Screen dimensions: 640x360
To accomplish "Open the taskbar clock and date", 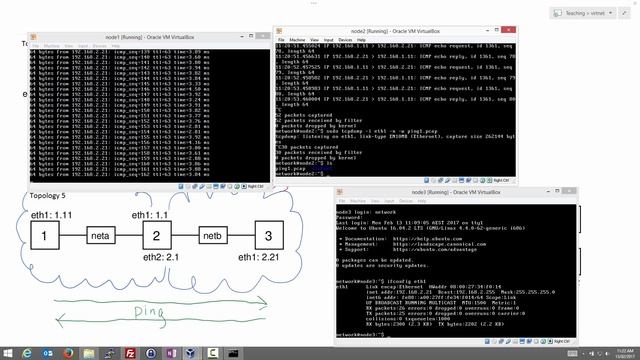I will pyautogui.click(x=625, y=353).
